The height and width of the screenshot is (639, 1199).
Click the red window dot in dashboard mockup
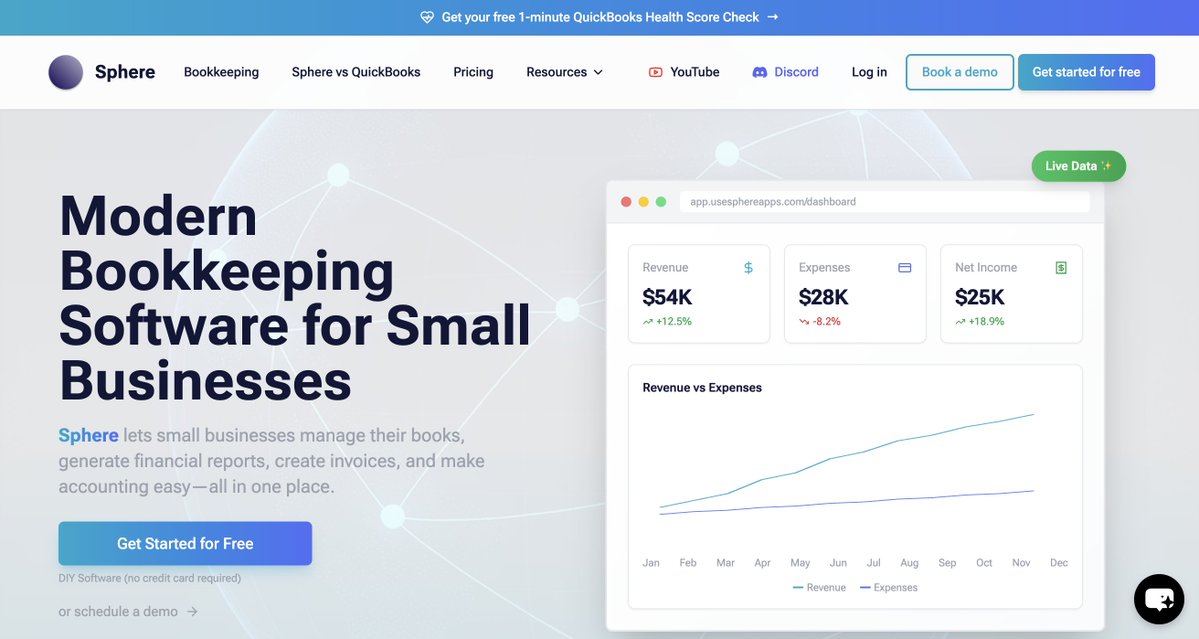tap(625, 202)
